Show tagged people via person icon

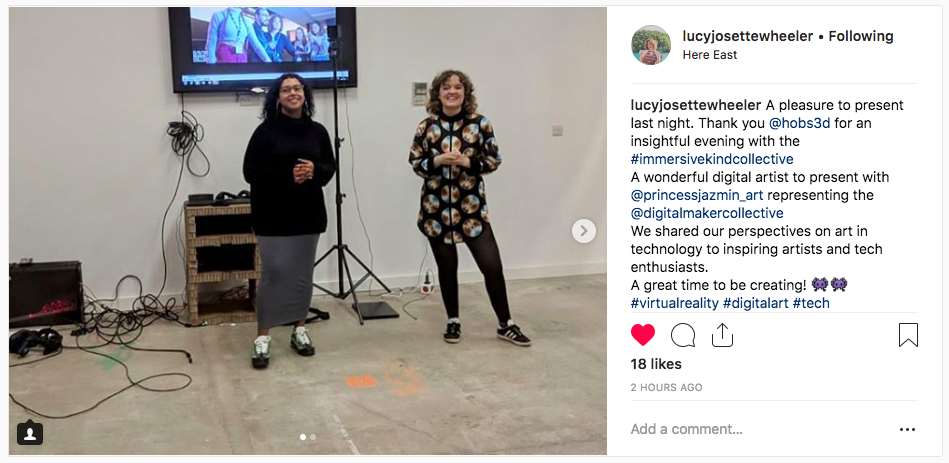point(30,433)
